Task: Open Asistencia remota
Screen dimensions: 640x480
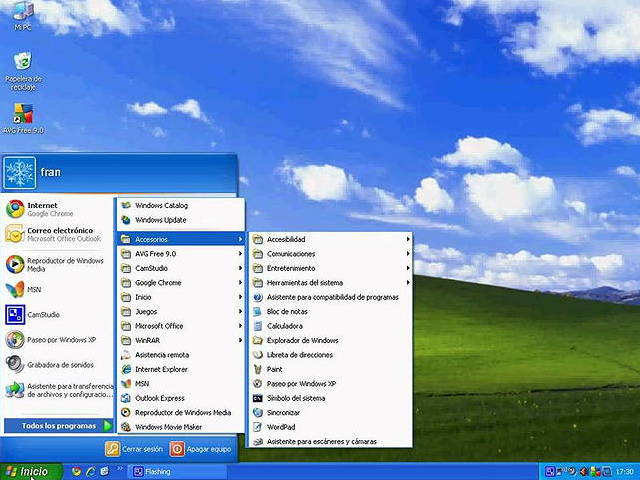Action: click(x=181, y=355)
